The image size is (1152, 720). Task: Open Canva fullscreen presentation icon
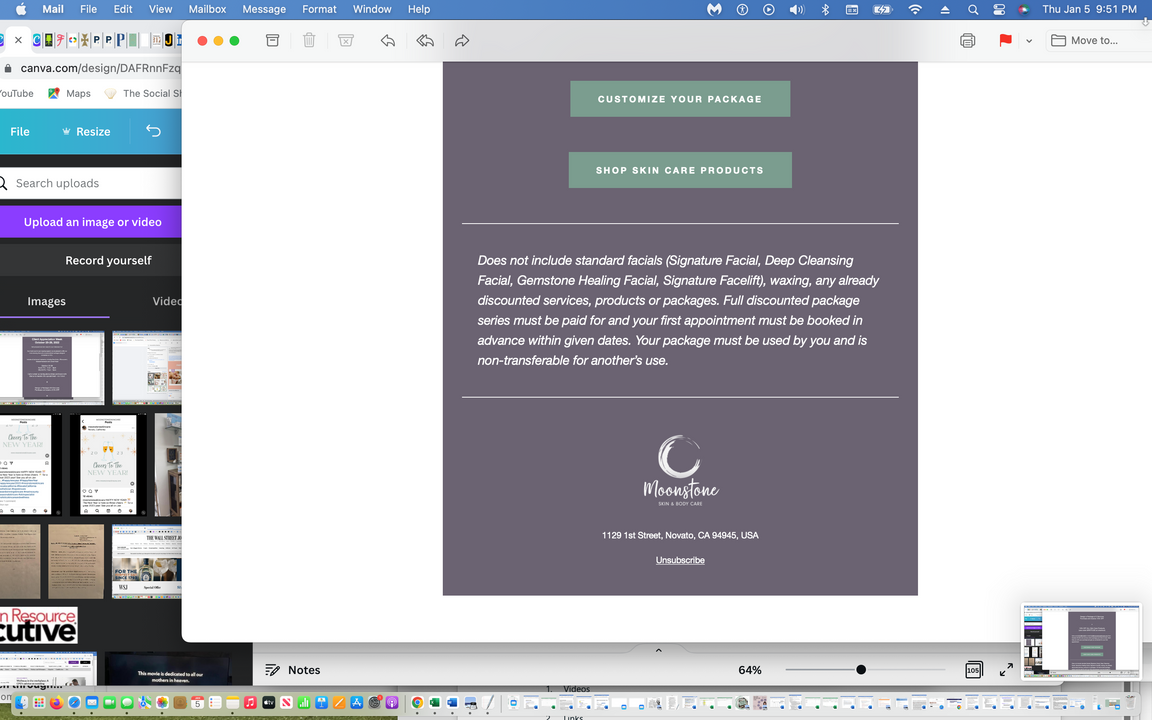1007,670
